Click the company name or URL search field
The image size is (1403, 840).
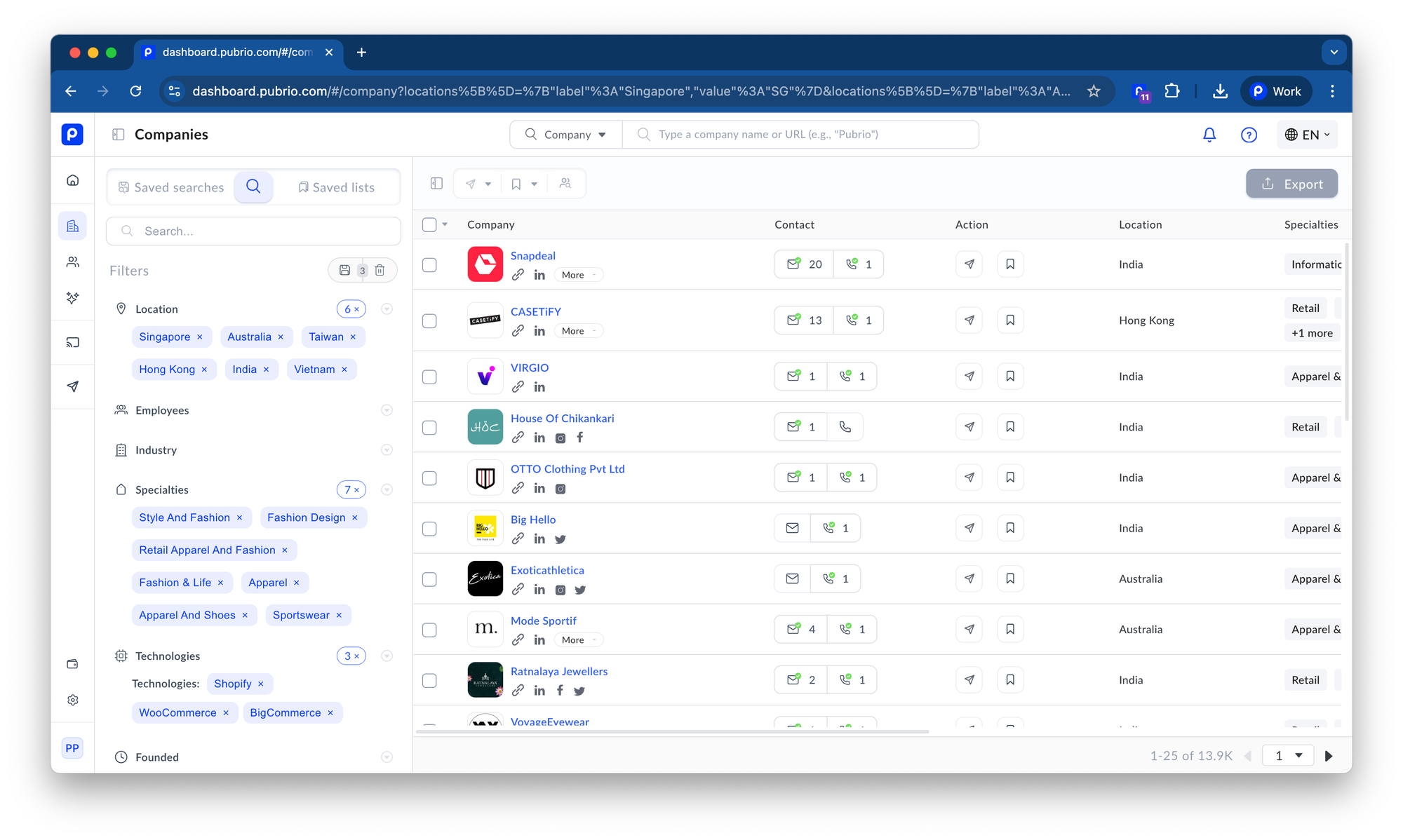tap(801, 135)
